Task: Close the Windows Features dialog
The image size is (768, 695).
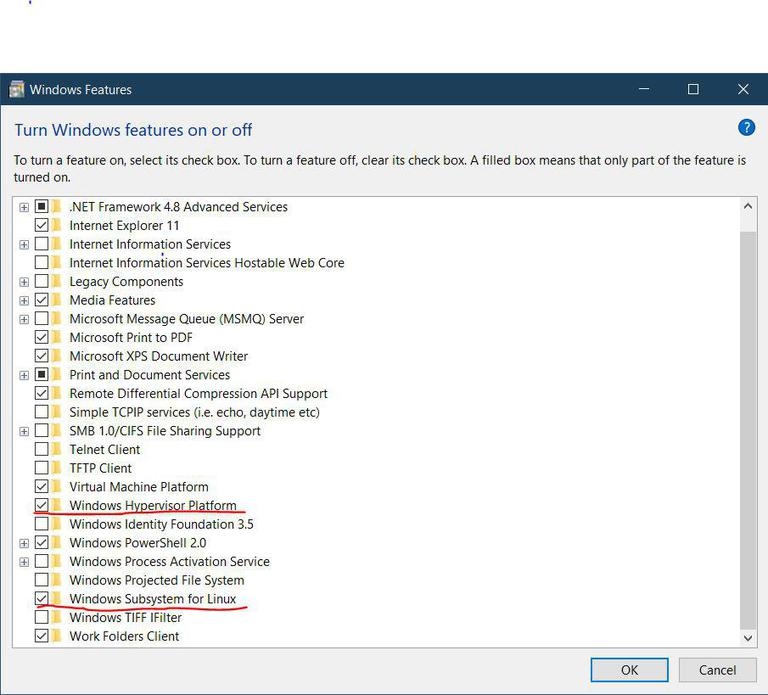Action: click(x=743, y=89)
